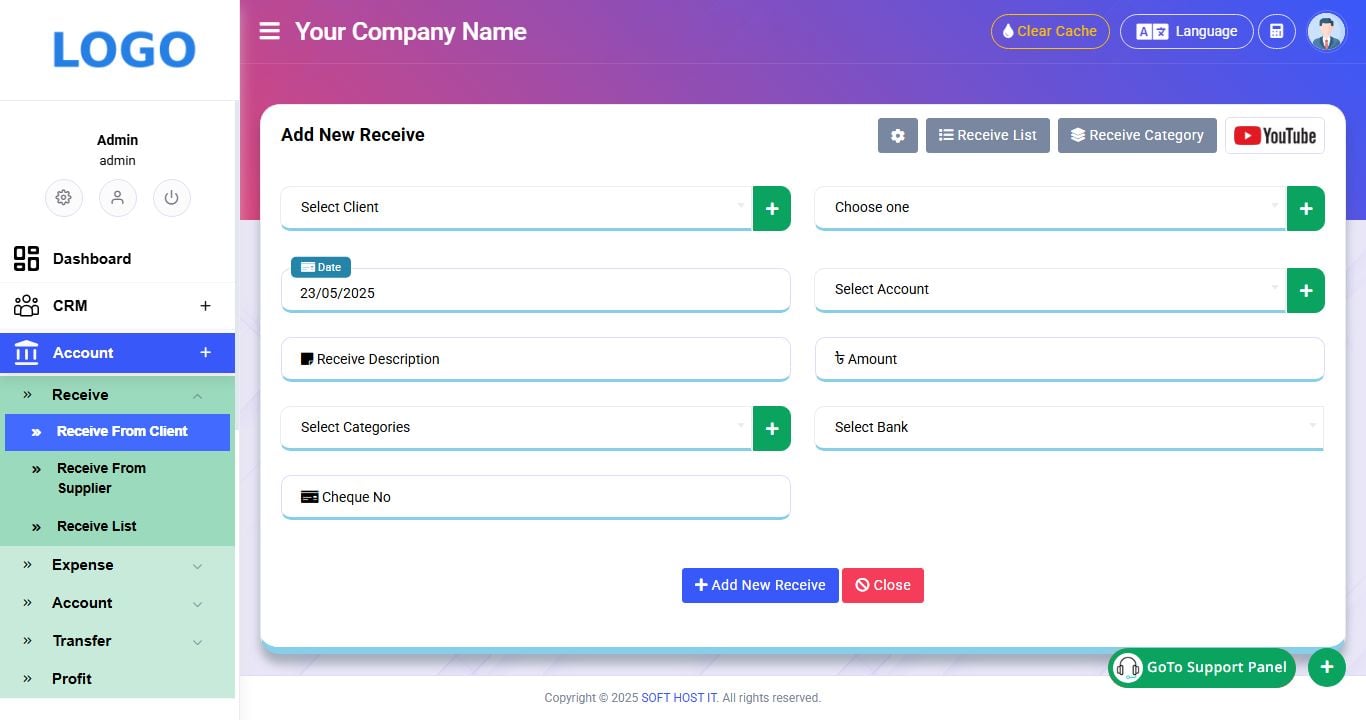Go to the Receive List page

(x=96, y=526)
